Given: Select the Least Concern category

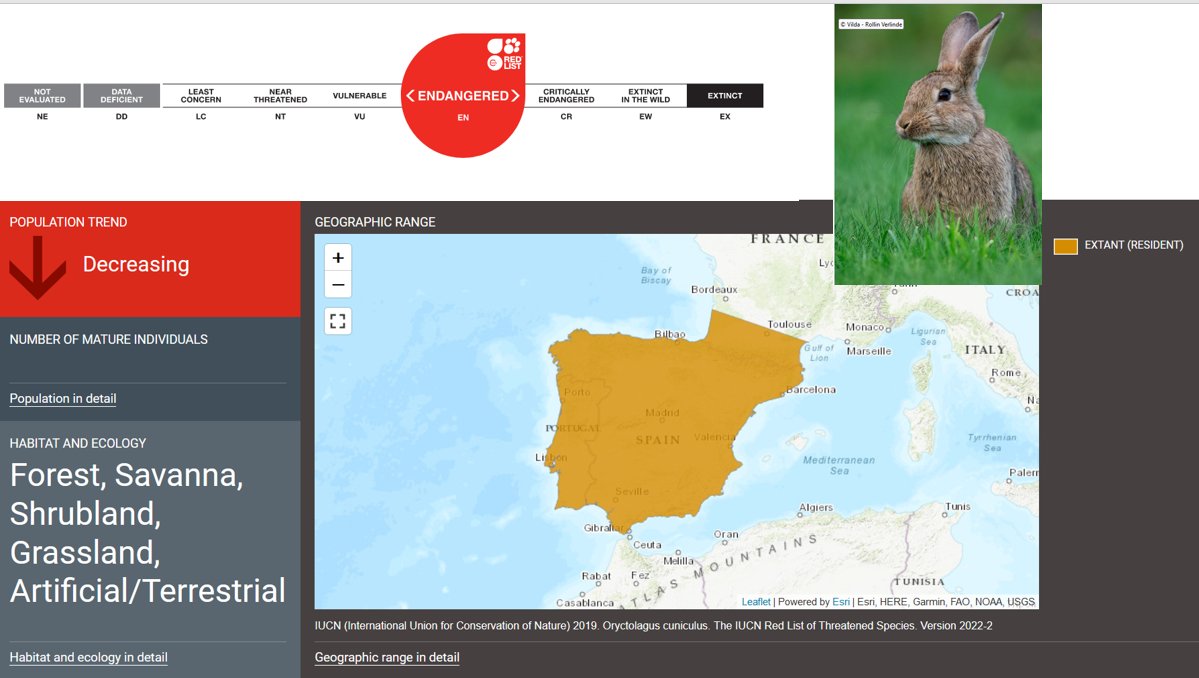Looking at the screenshot, I should point(201,96).
